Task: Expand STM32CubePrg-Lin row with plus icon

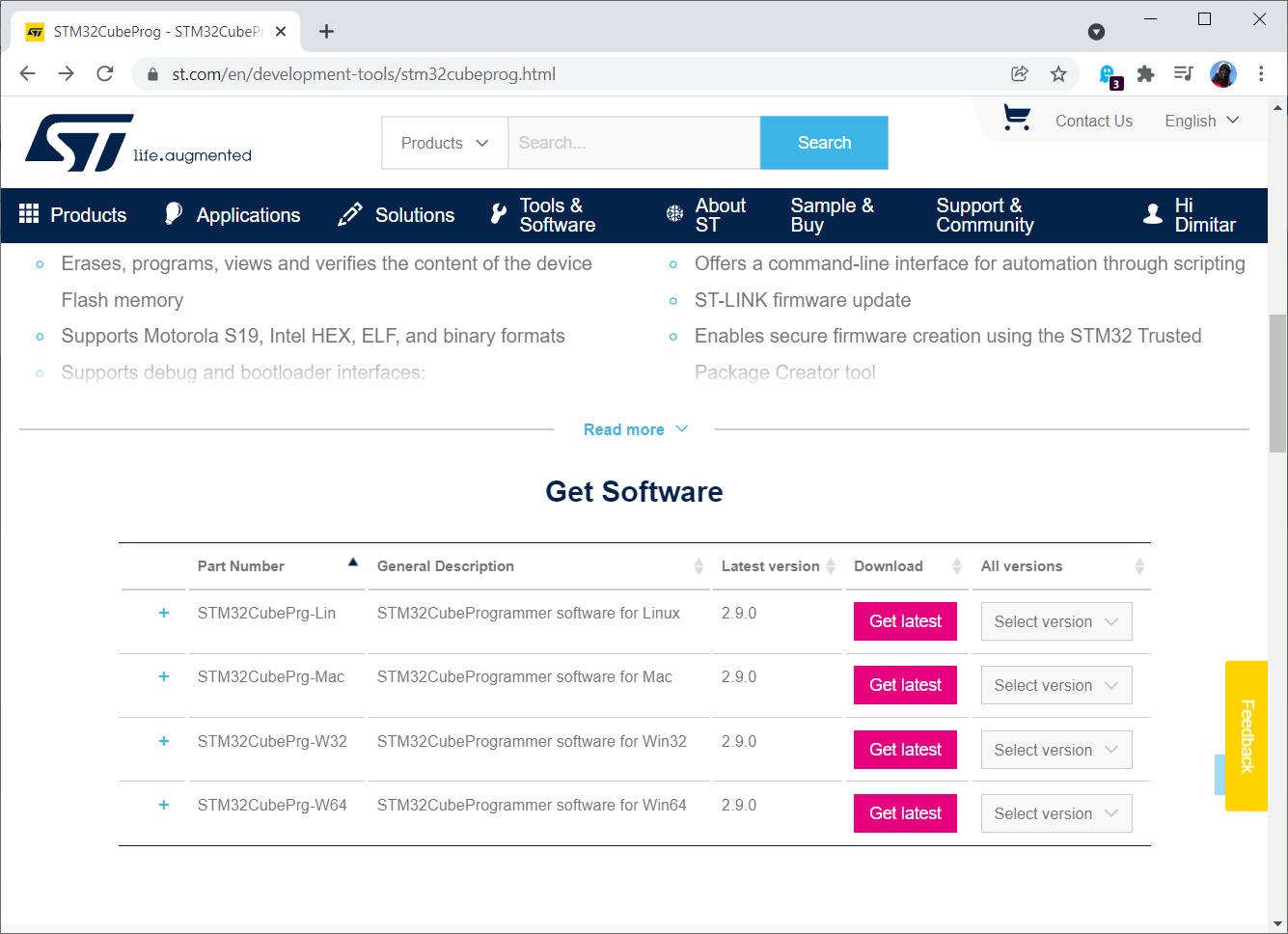Action: [x=164, y=613]
